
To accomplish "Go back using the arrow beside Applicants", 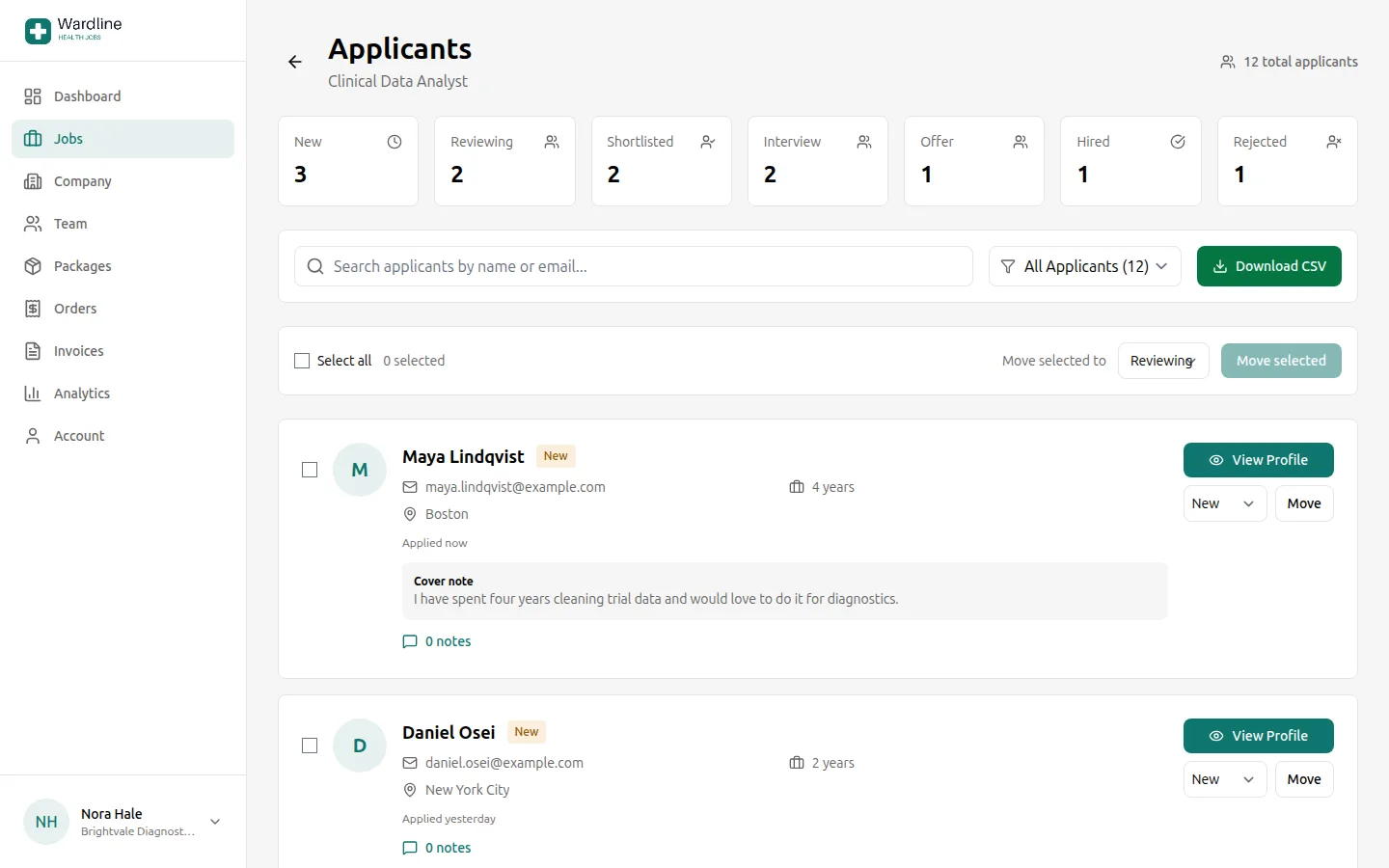I will click(295, 62).
